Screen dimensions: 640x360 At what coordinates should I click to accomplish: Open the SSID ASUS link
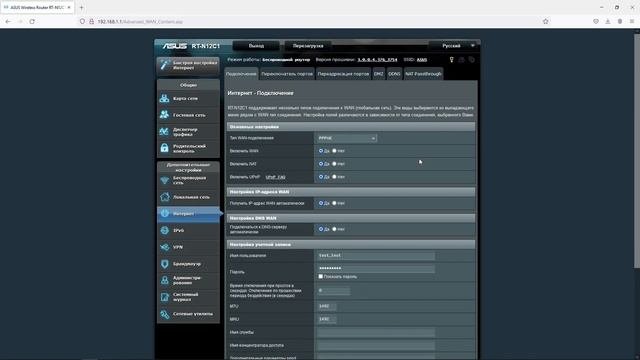click(422, 60)
